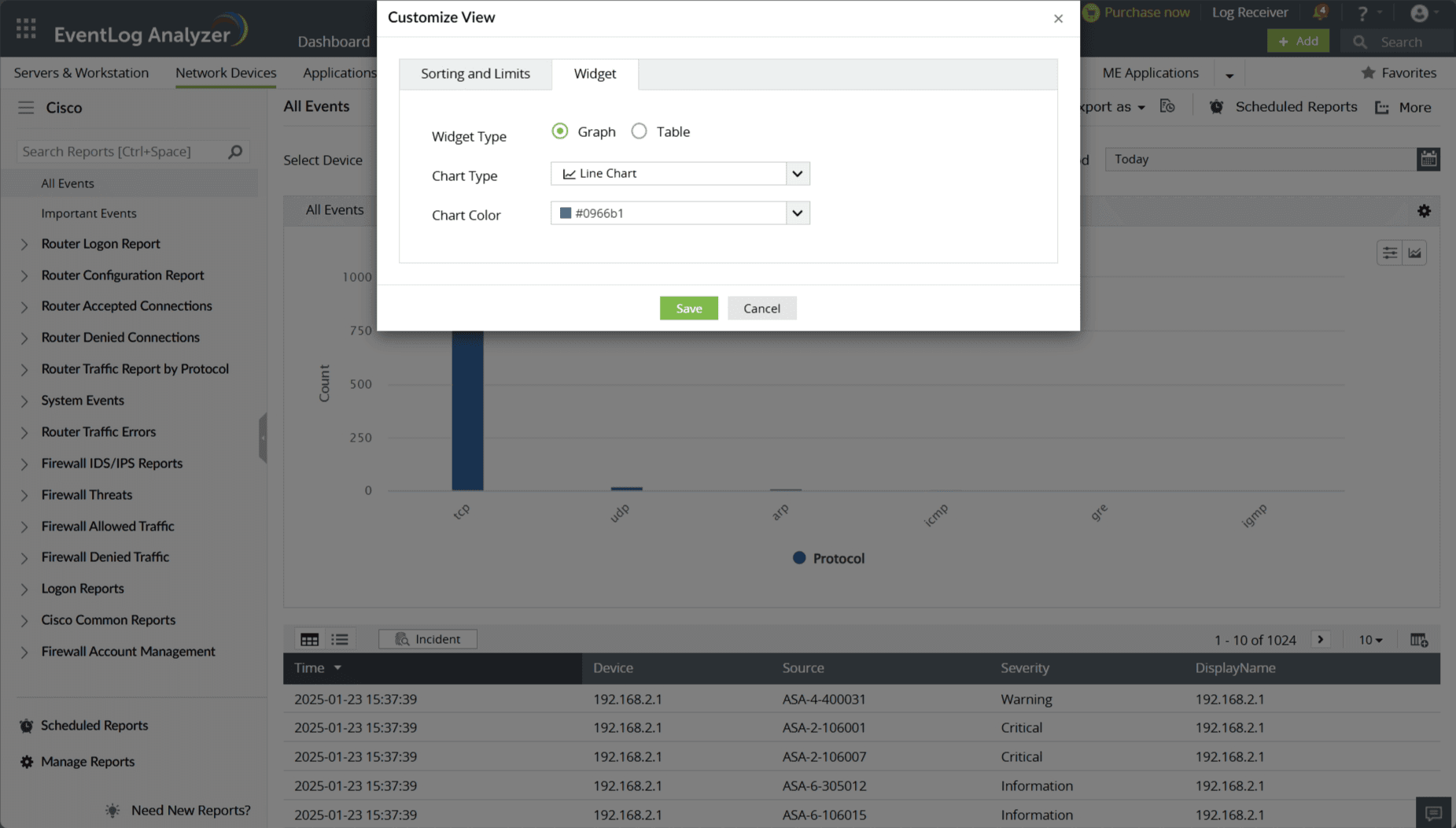Image resolution: width=1456 pixels, height=828 pixels.
Task: Open the Chart Type dropdown
Action: coord(680,174)
